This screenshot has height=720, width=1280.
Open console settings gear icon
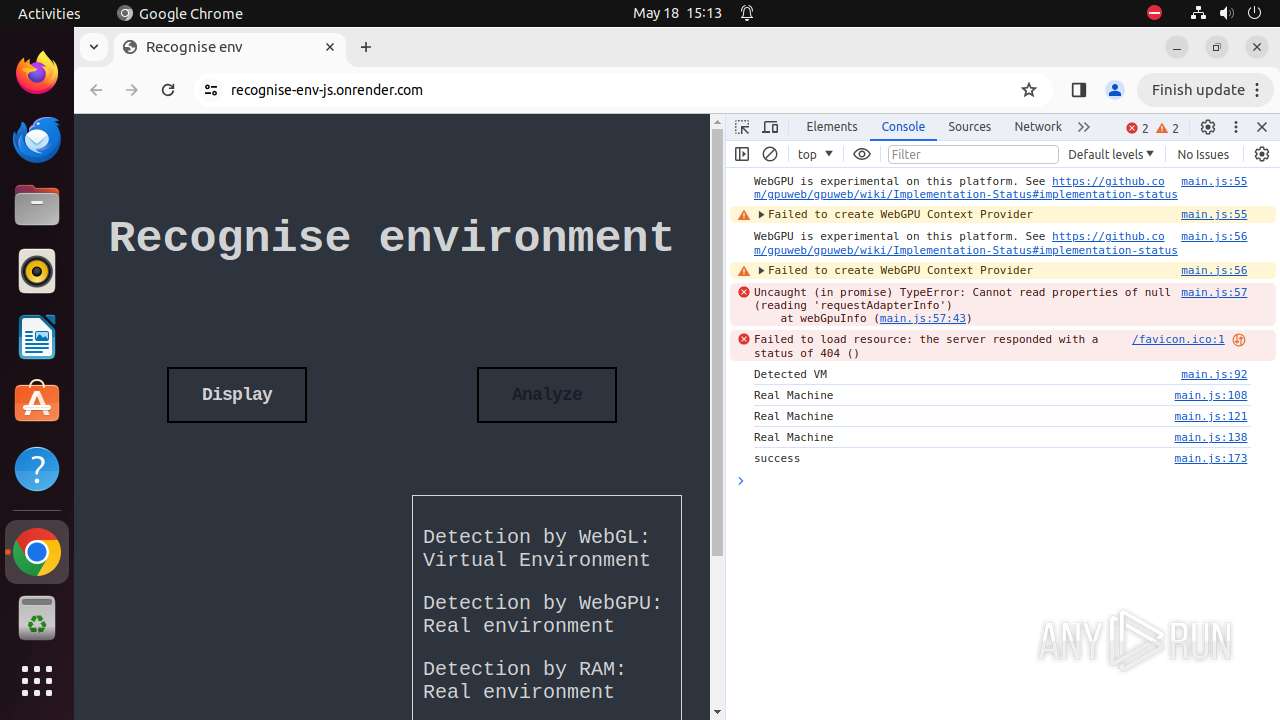point(1262,154)
